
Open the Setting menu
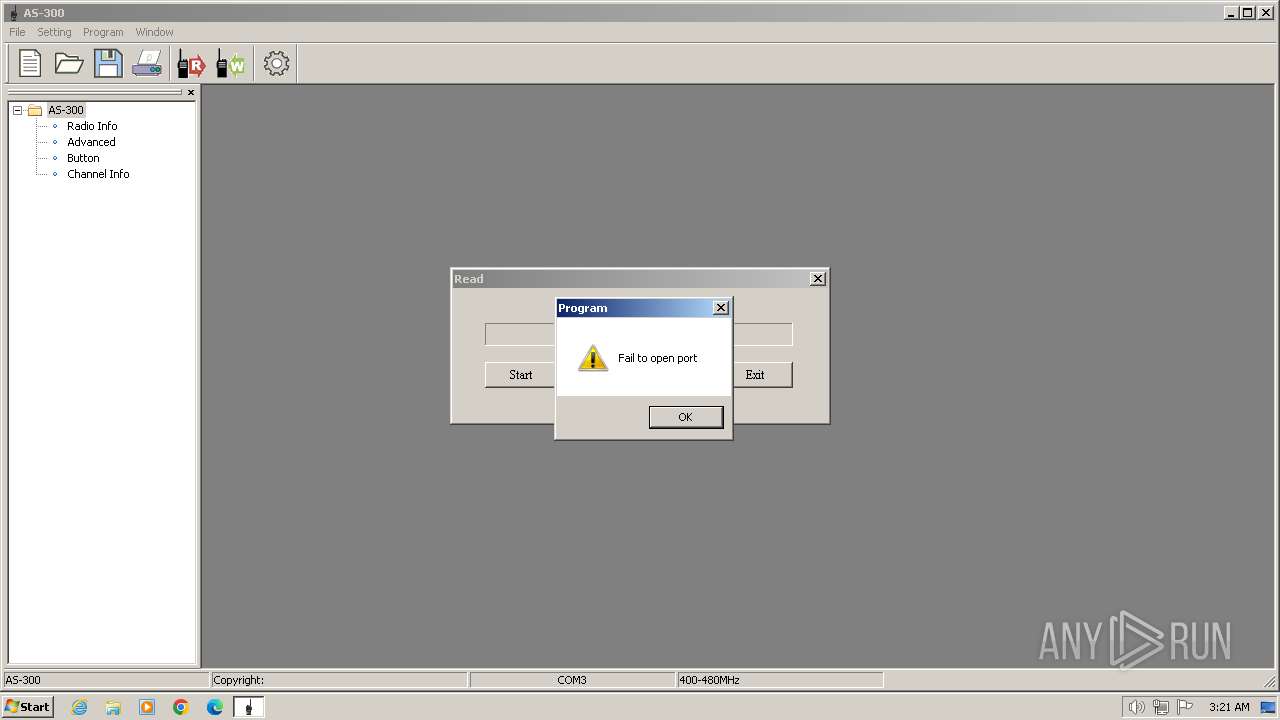(x=54, y=32)
